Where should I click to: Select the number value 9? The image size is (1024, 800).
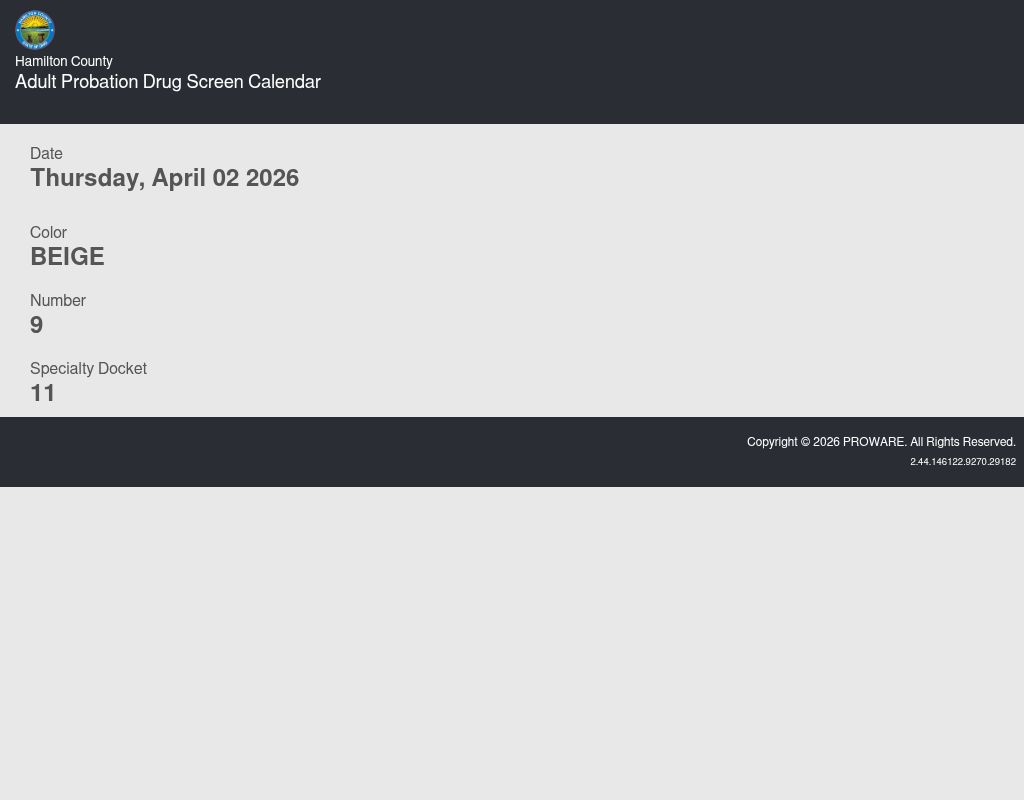click(x=37, y=325)
